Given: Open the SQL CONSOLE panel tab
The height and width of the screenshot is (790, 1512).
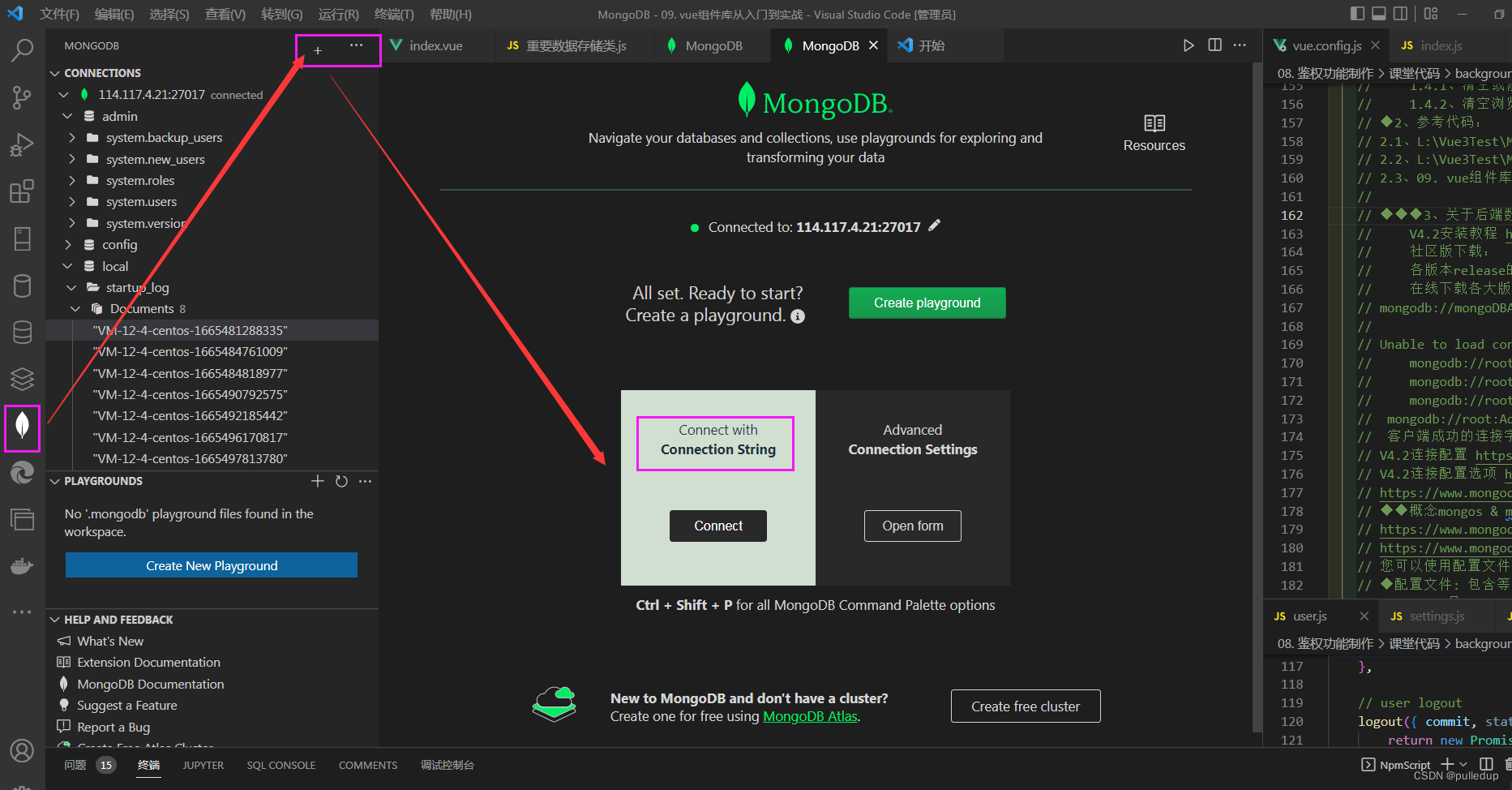Looking at the screenshot, I should point(281,765).
